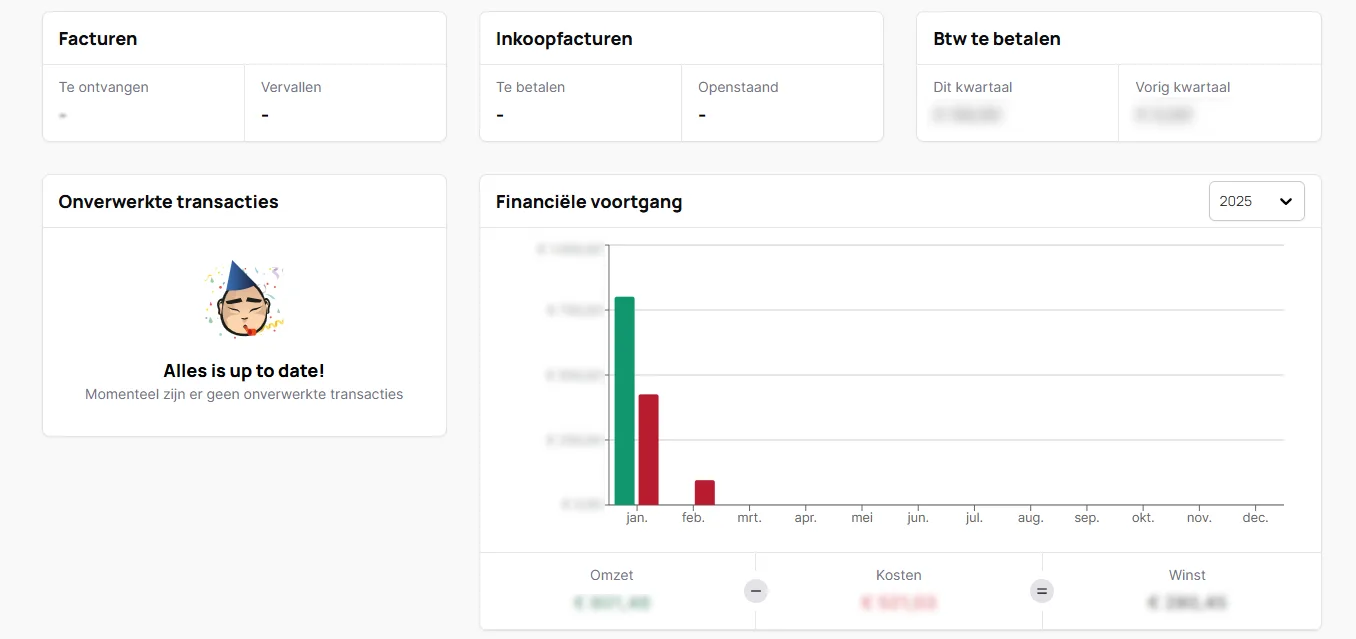Click the red February costs bar
Image resolution: width=1356 pixels, height=639 pixels.
point(705,492)
